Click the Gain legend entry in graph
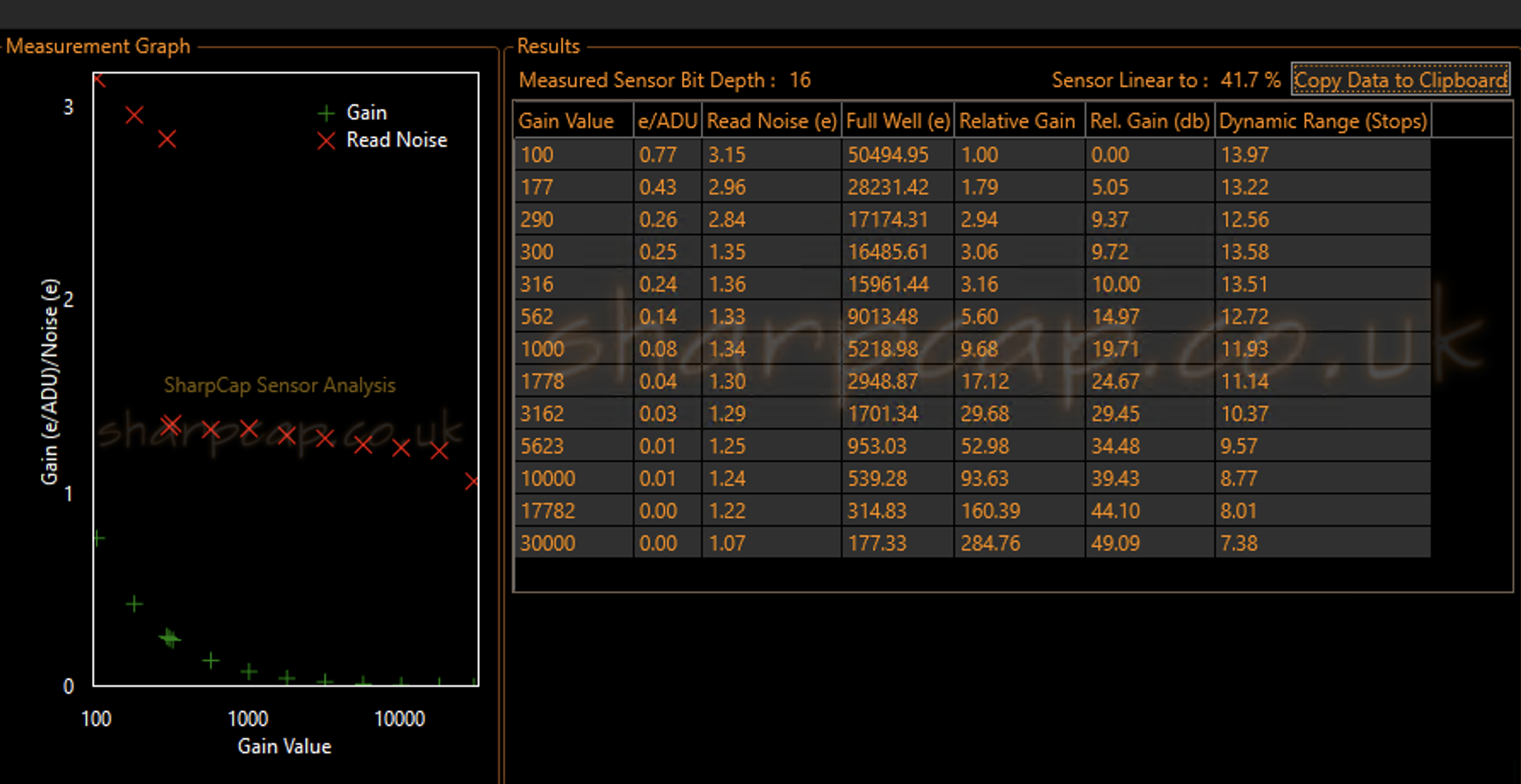 pyautogui.click(x=352, y=112)
